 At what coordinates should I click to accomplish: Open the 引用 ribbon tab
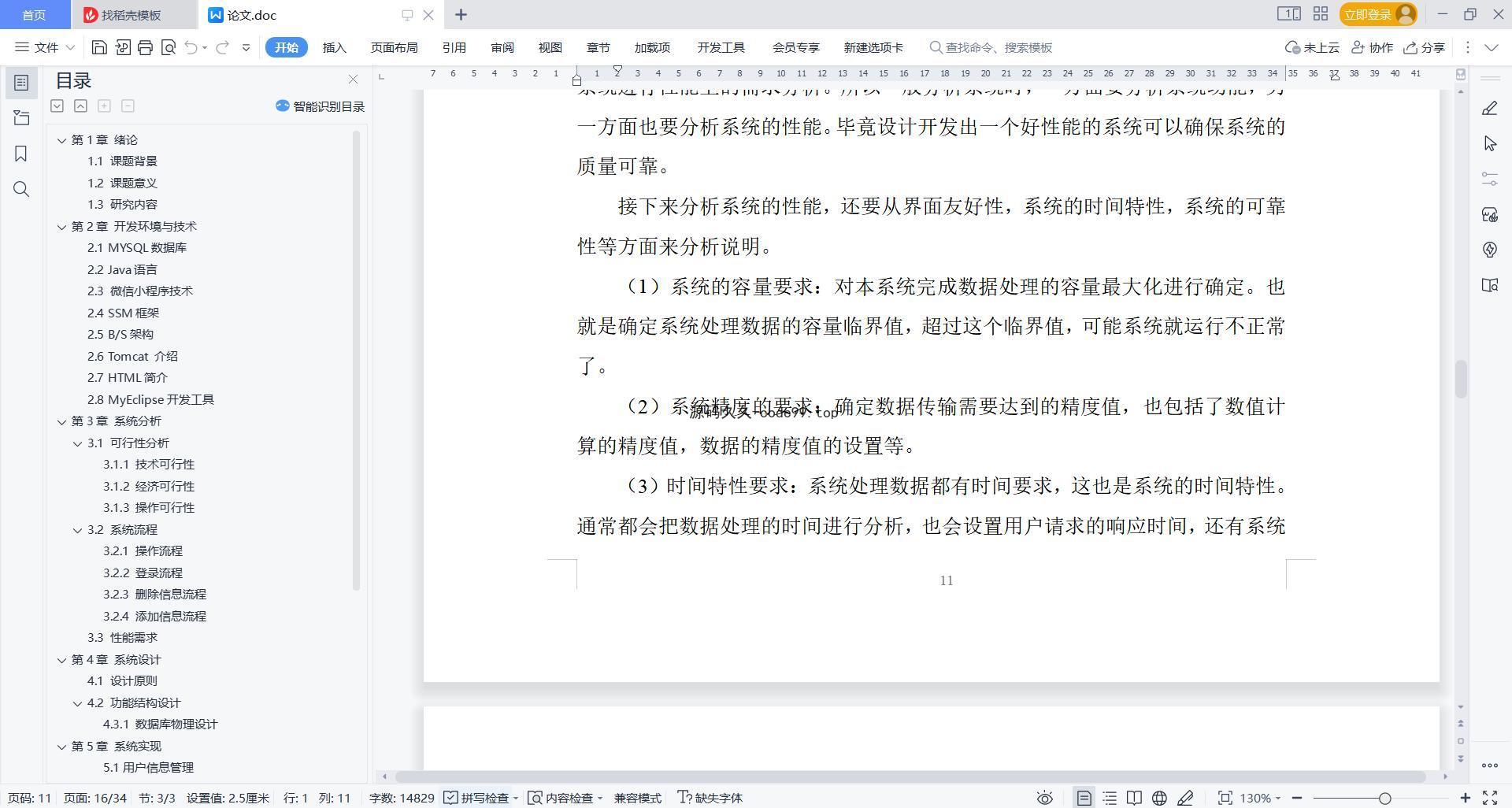(x=454, y=47)
